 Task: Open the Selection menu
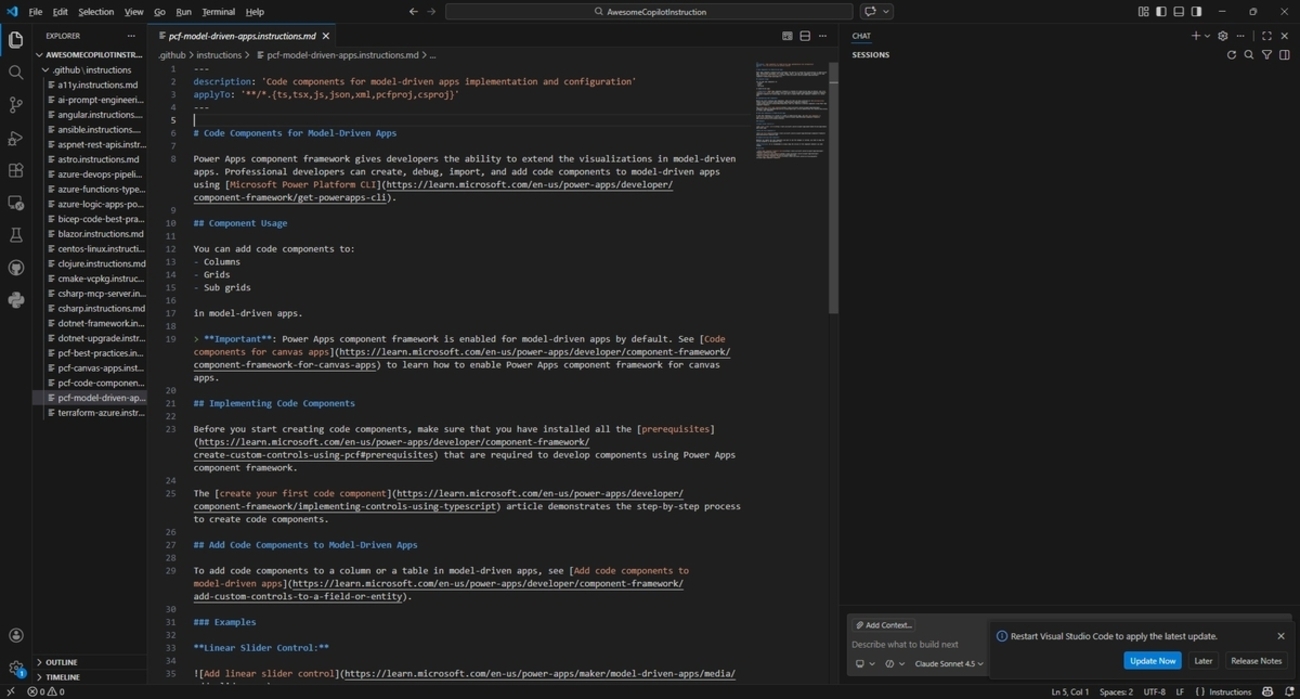(x=96, y=12)
